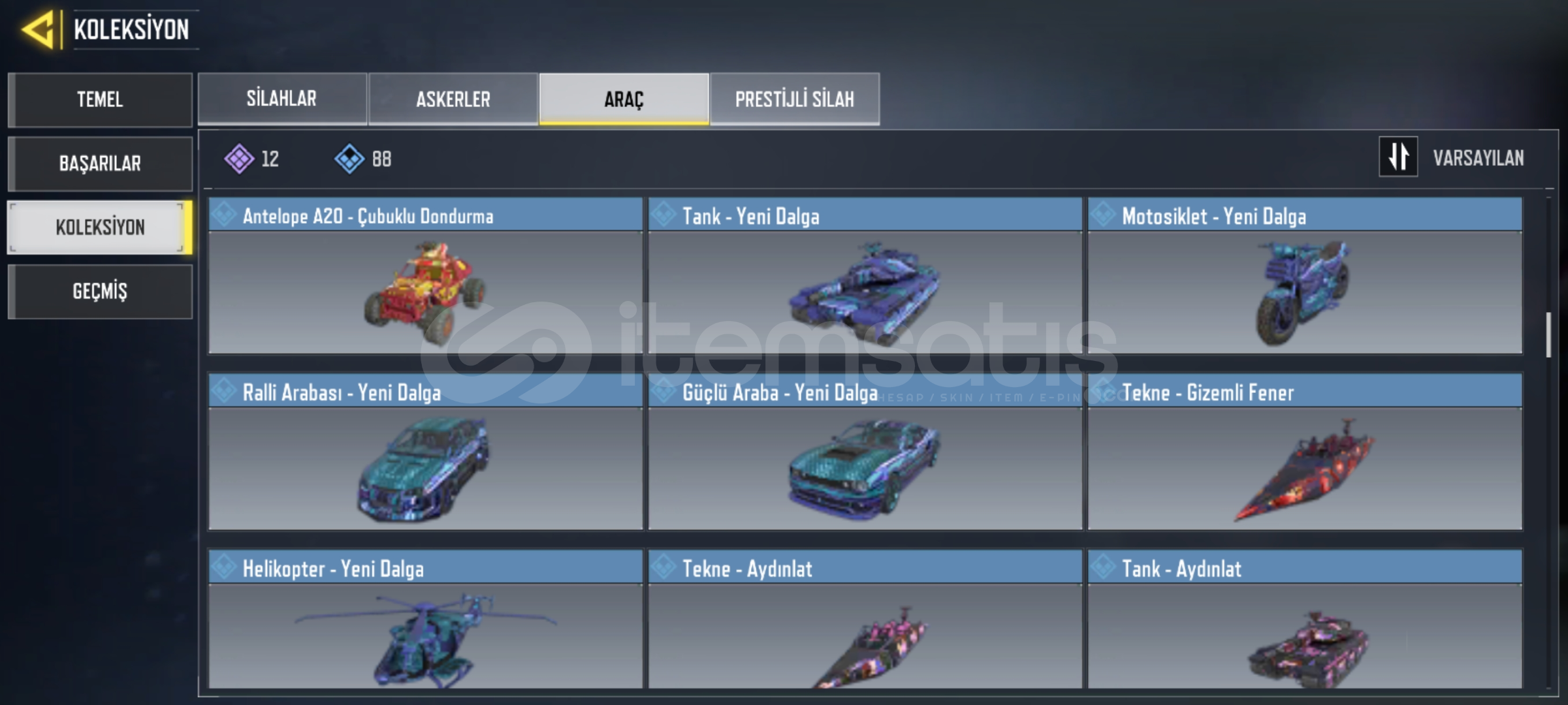Click the blue rare rarity counter icon
This screenshot has height=705, width=1568.
349,159
